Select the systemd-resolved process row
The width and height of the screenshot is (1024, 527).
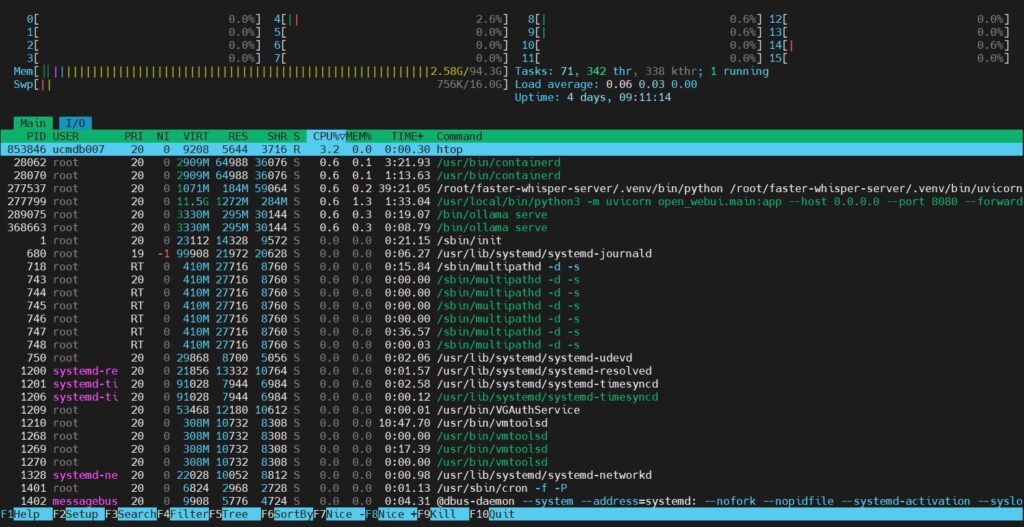(x=512, y=371)
